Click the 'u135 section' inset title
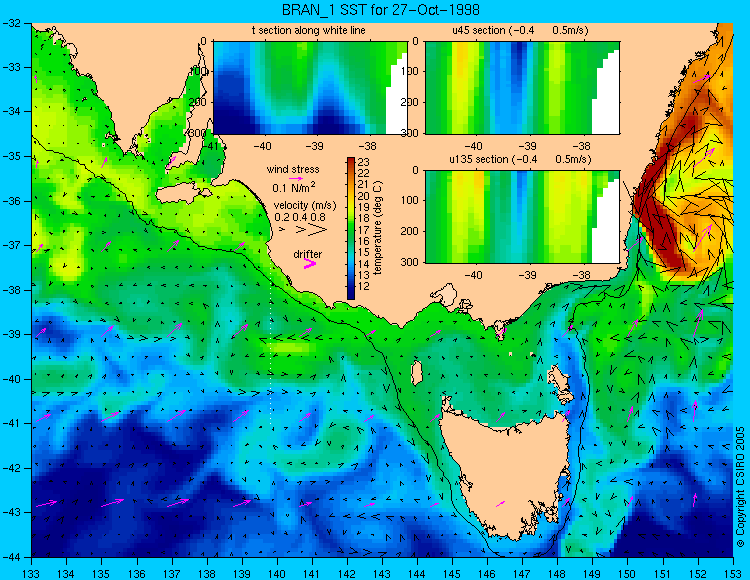750x580 pixels. (520, 159)
